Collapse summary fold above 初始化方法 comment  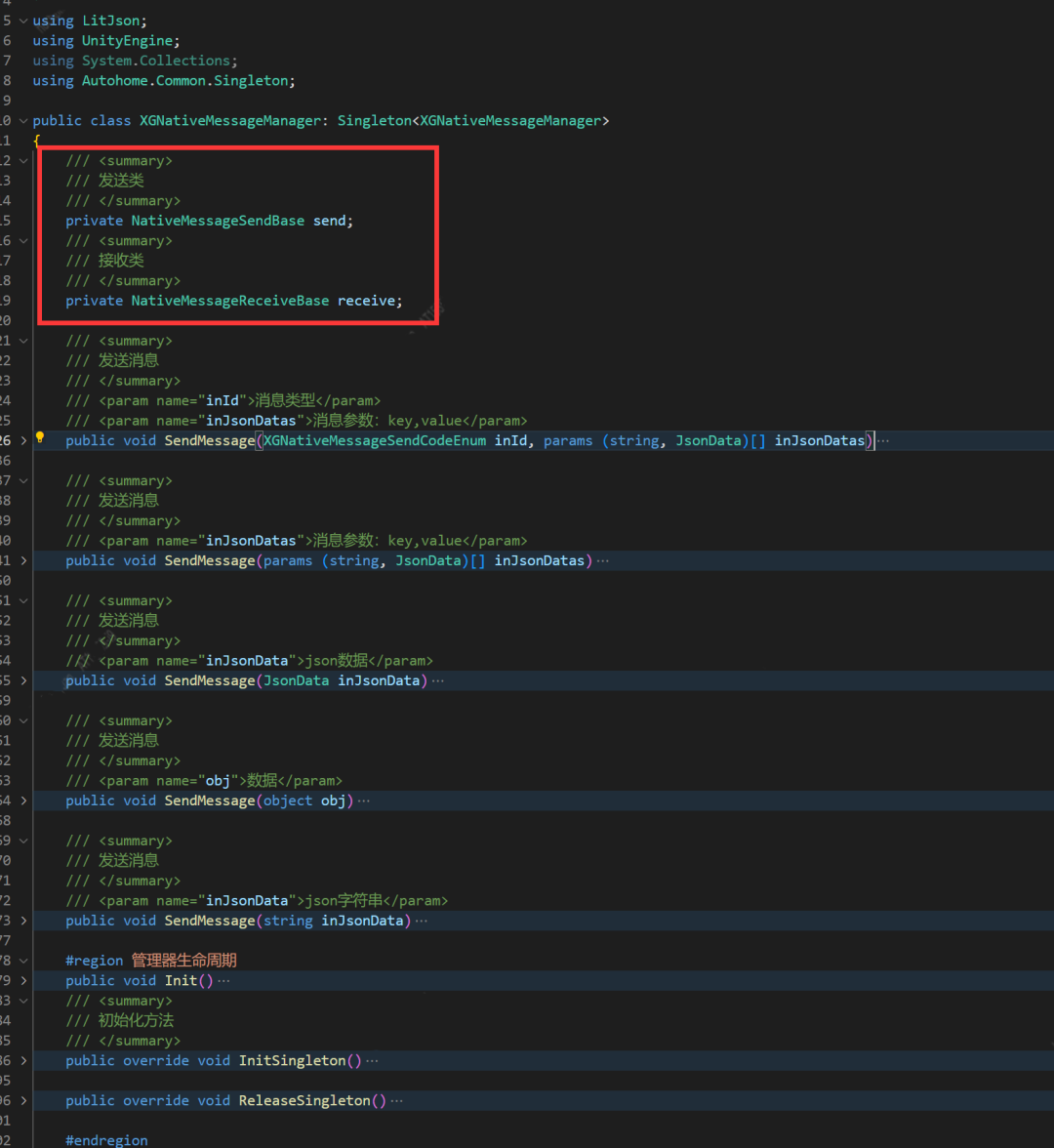(23, 1001)
